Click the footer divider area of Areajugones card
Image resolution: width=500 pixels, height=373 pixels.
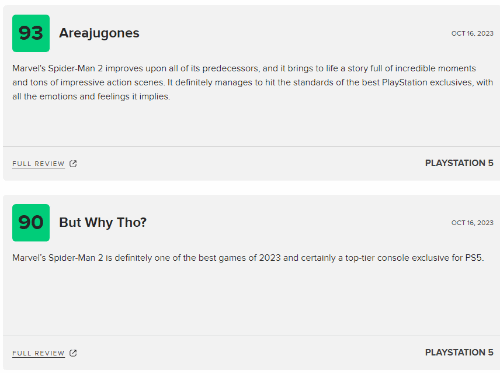pyautogui.click(x=252, y=146)
